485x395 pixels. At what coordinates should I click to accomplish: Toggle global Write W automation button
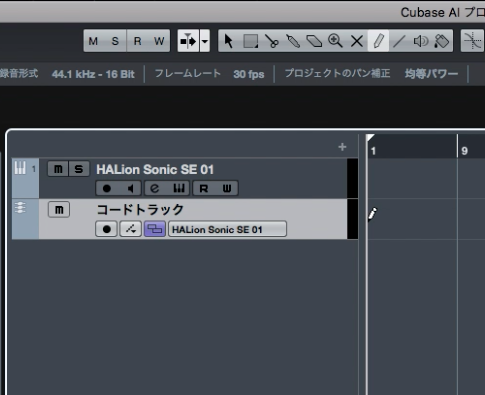[x=159, y=41]
